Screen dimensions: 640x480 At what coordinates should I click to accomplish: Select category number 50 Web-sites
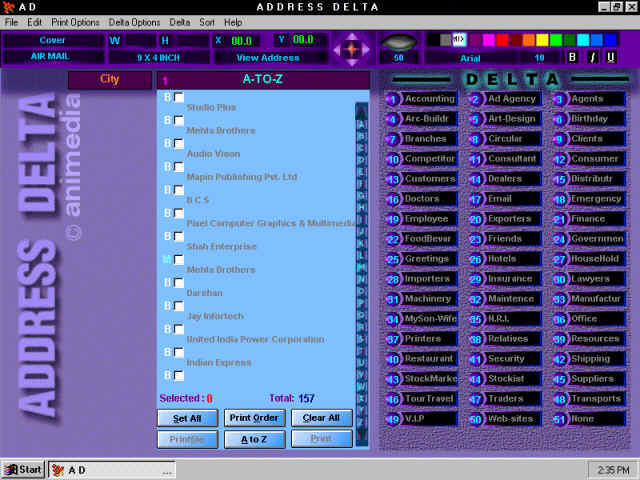tap(505, 419)
